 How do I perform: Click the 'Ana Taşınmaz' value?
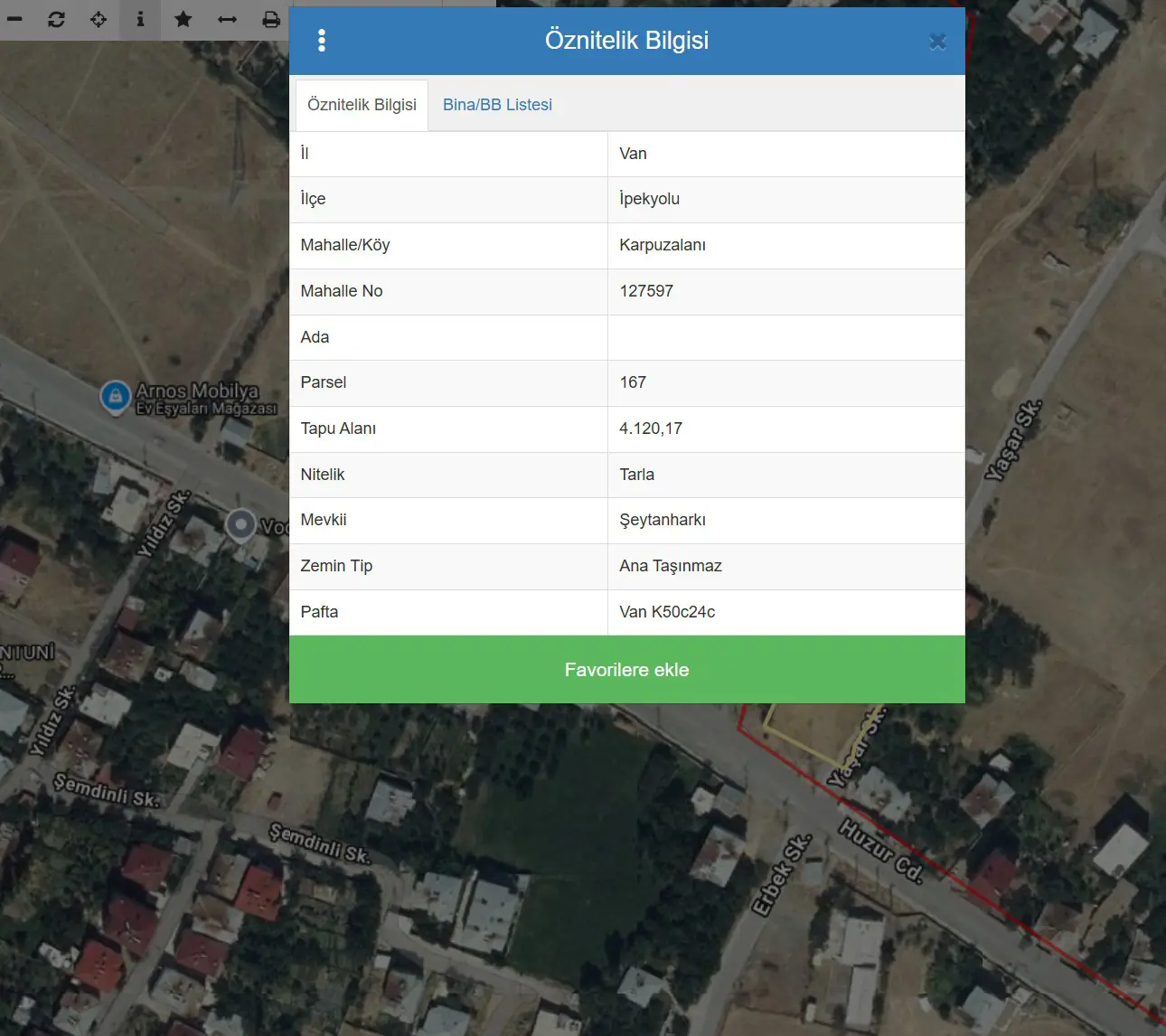pos(670,566)
